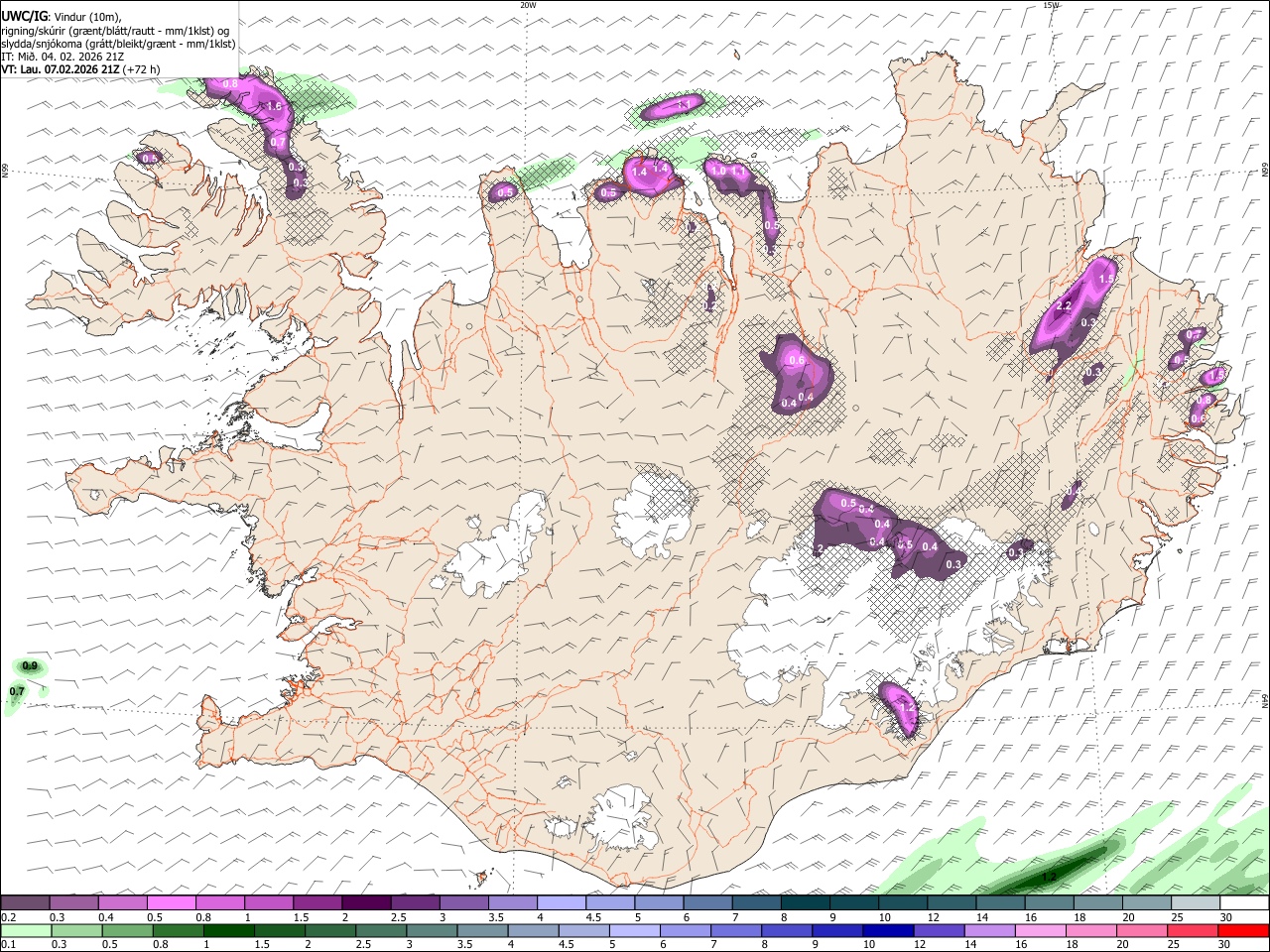
Task: Pick the darkest green 1 swatch, lower legend row
Action: coord(228,930)
